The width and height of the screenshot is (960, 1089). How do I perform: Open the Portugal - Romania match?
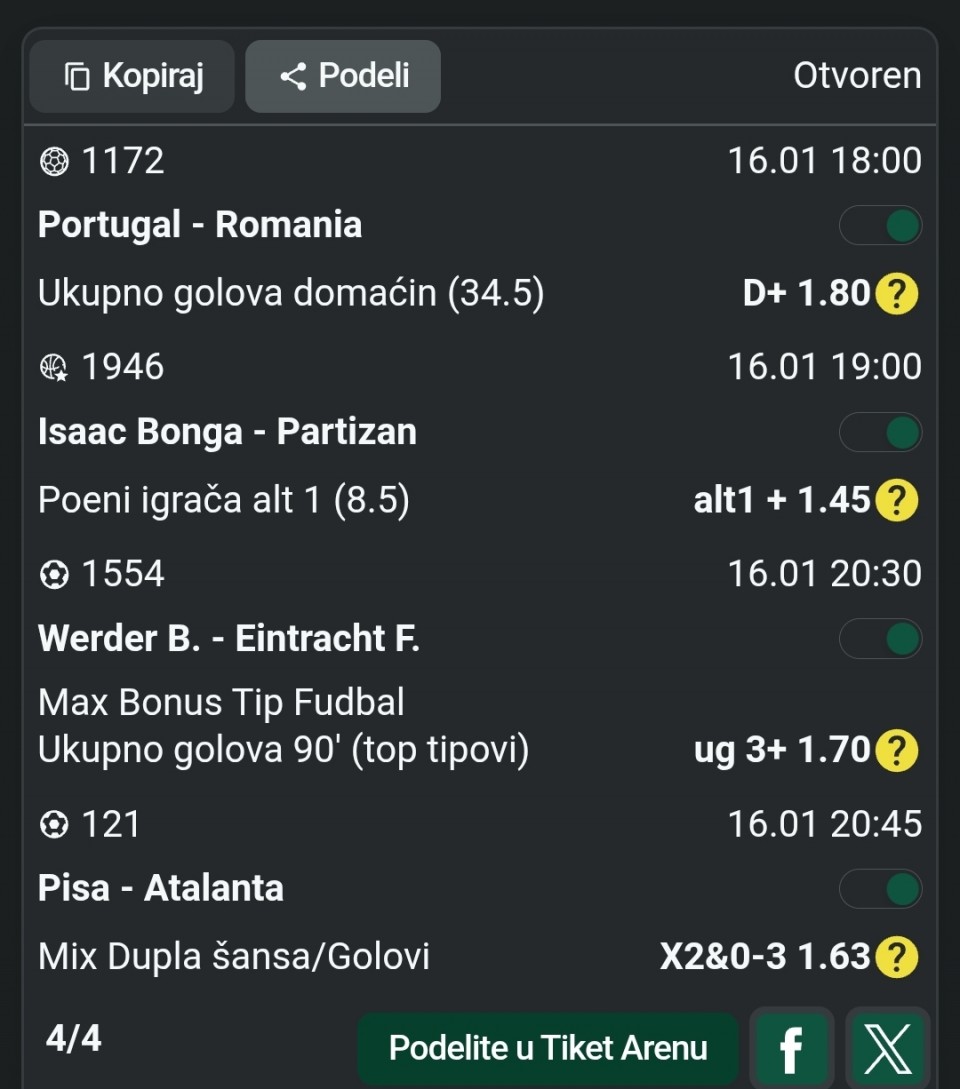(x=200, y=225)
